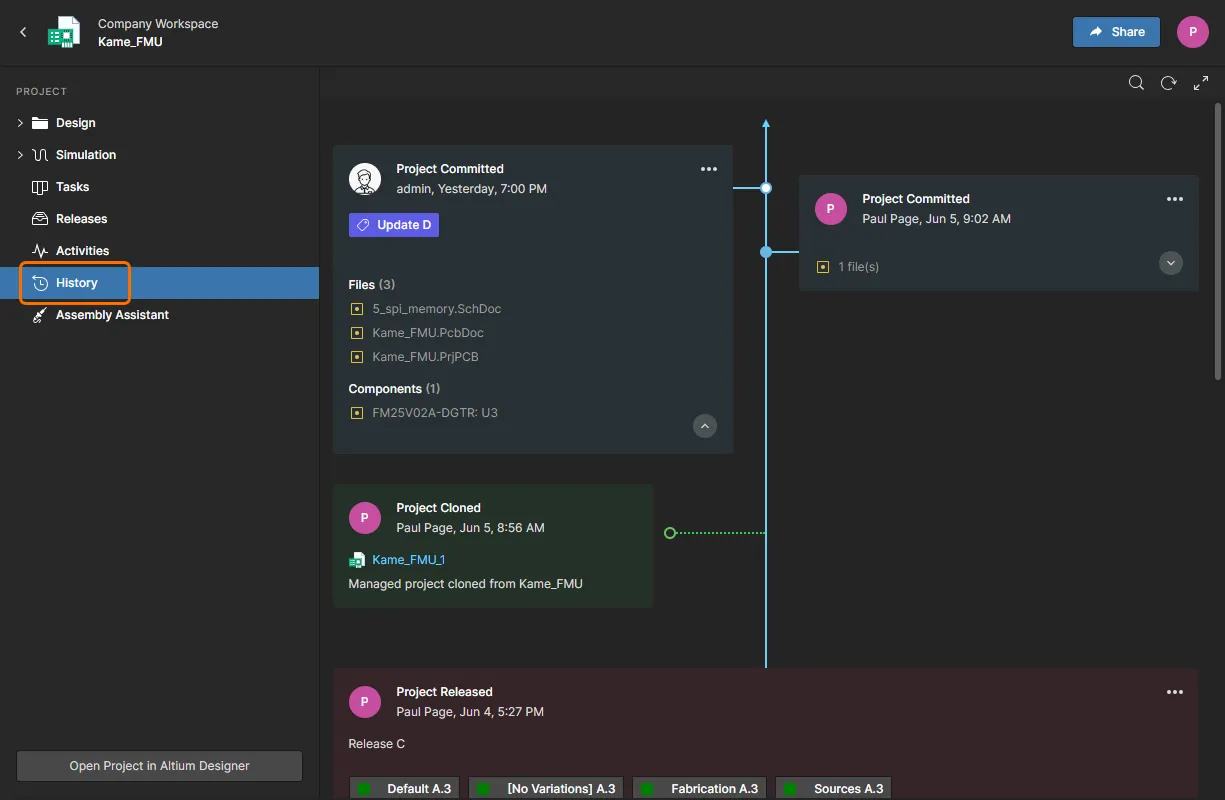Image resolution: width=1225 pixels, height=800 pixels.
Task: Click Open Project in Altium Designer
Action: tap(159, 766)
